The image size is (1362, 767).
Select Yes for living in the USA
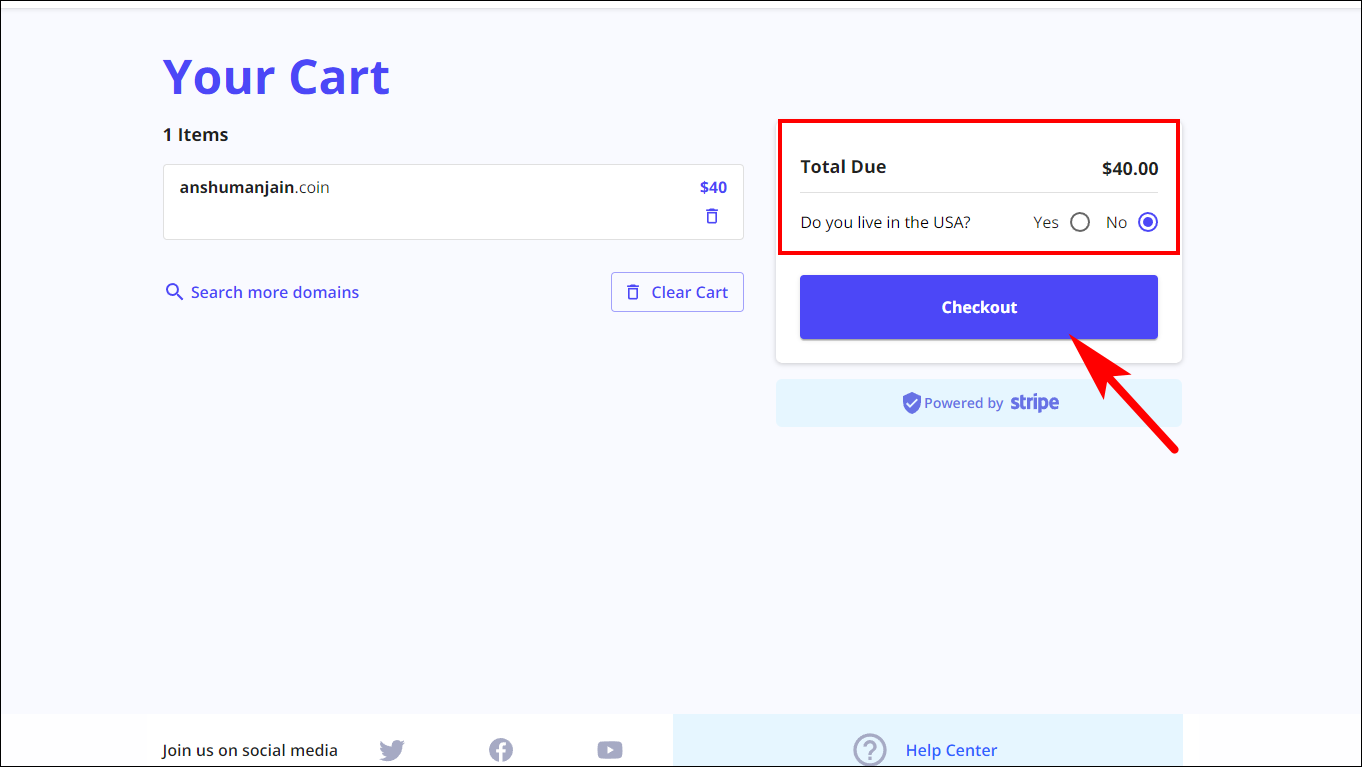(x=1080, y=222)
